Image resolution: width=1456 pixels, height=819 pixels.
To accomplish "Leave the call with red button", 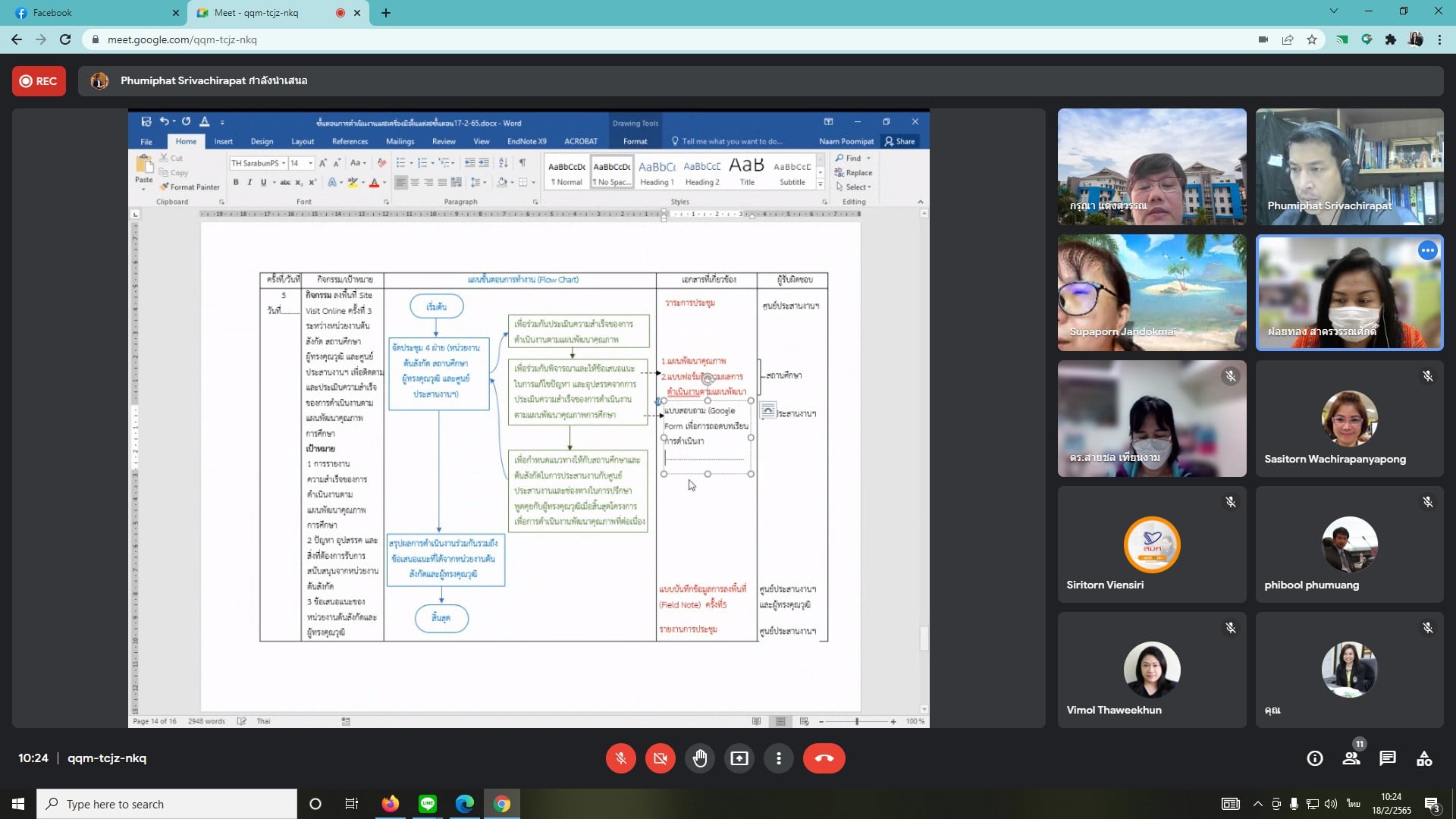I will coord(824,758).
